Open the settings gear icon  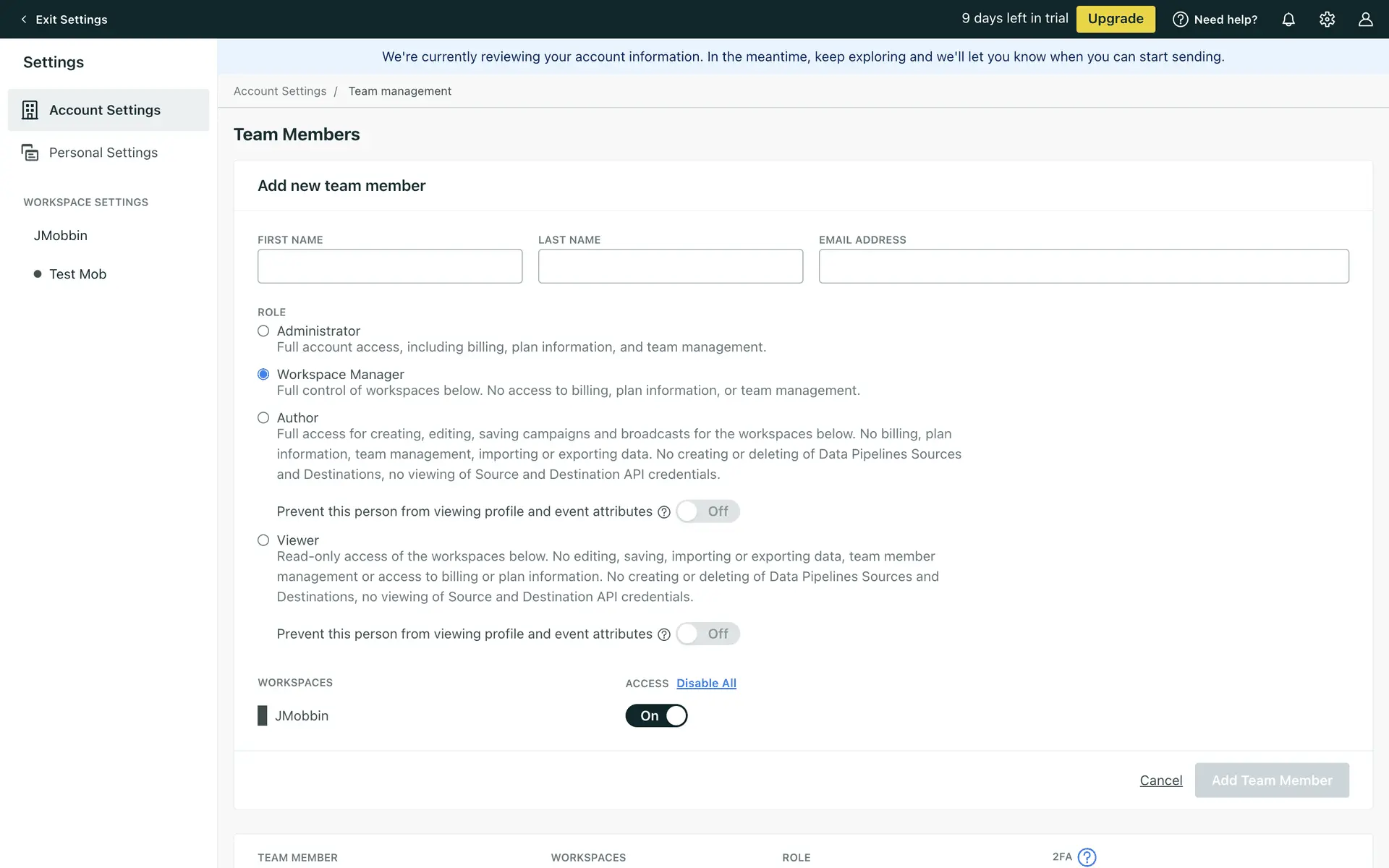[1327, 20]
